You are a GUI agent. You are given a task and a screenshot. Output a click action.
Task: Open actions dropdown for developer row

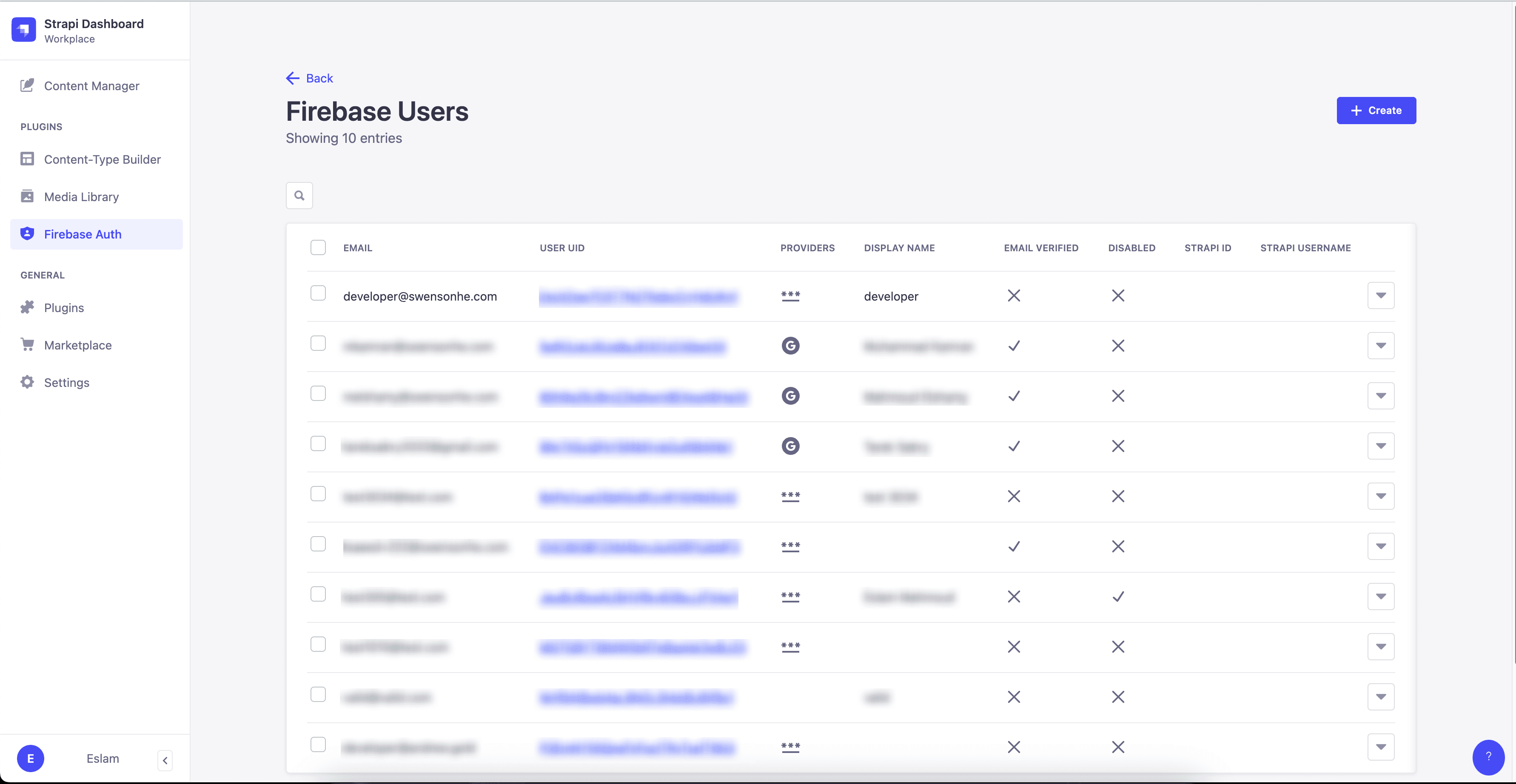1381,295
